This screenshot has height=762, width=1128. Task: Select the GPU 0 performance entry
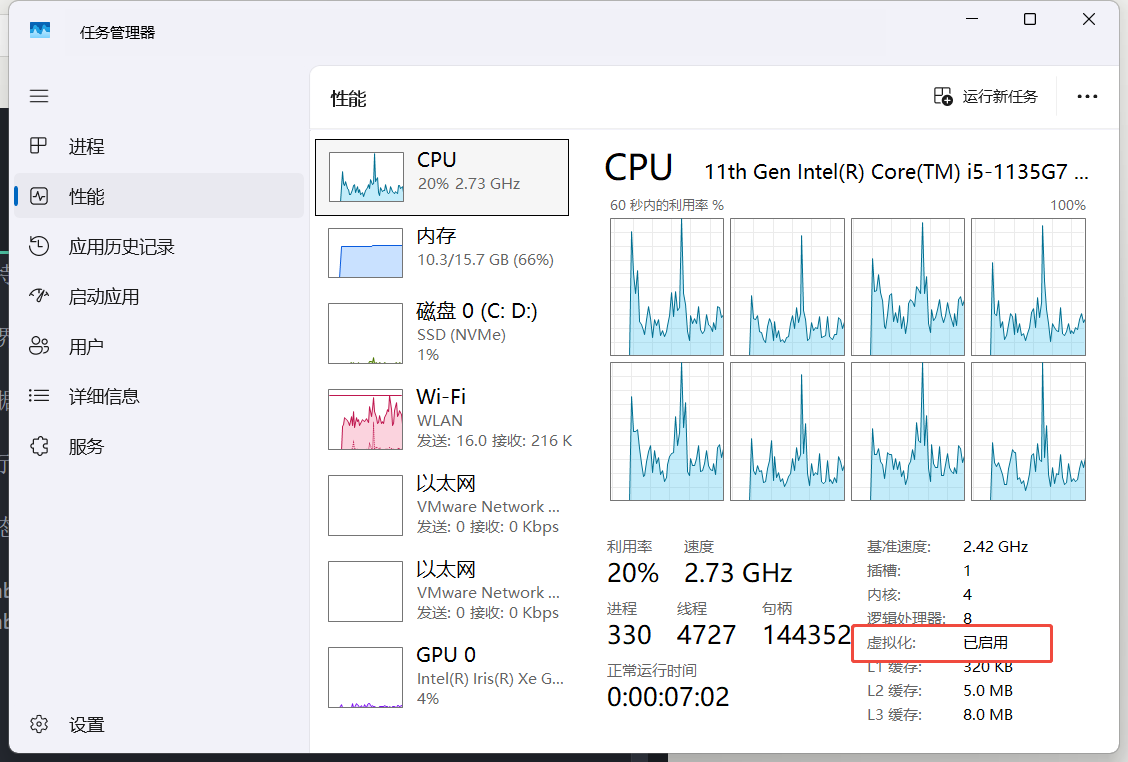442,675
